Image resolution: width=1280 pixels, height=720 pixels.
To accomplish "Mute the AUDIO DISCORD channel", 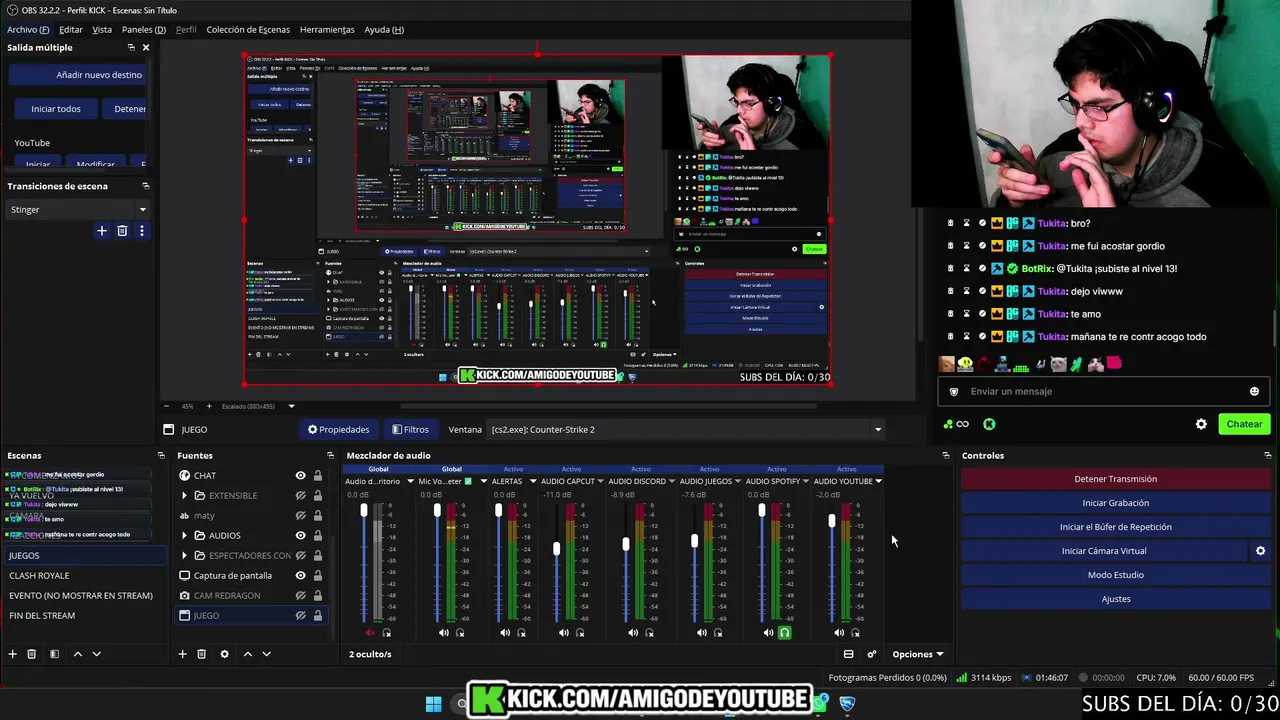I will [x=633, y=632].
